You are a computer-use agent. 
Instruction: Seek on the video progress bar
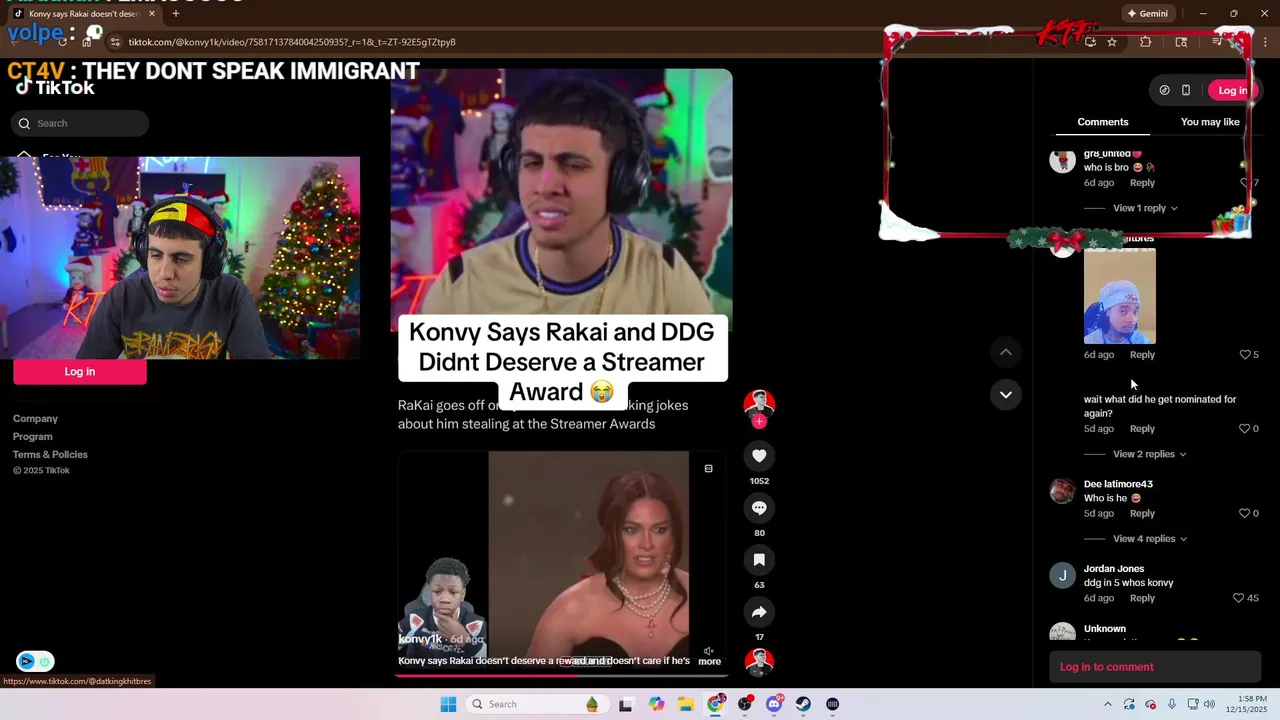click(x=561, y=675)
